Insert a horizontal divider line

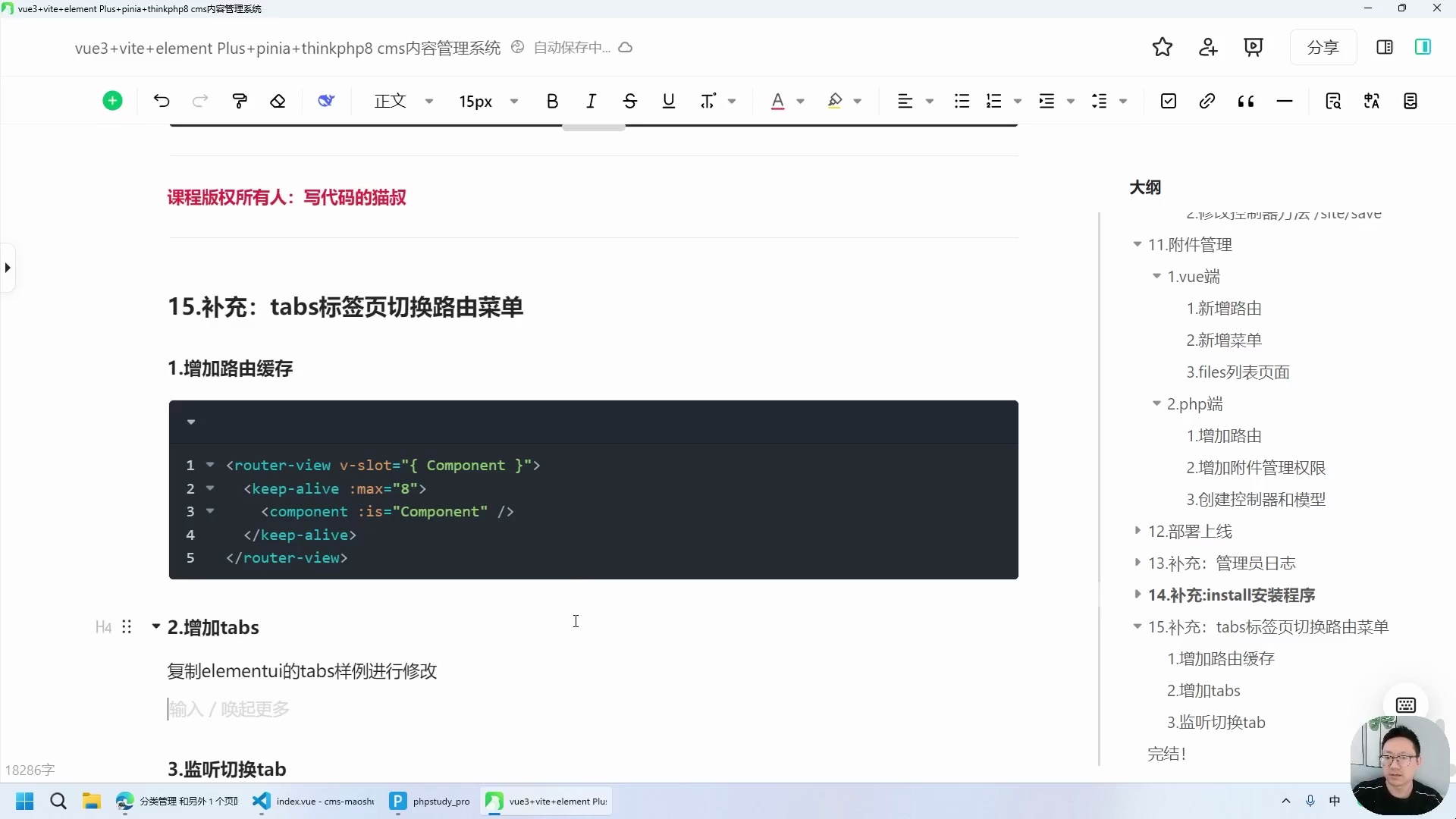point(1285,101)
